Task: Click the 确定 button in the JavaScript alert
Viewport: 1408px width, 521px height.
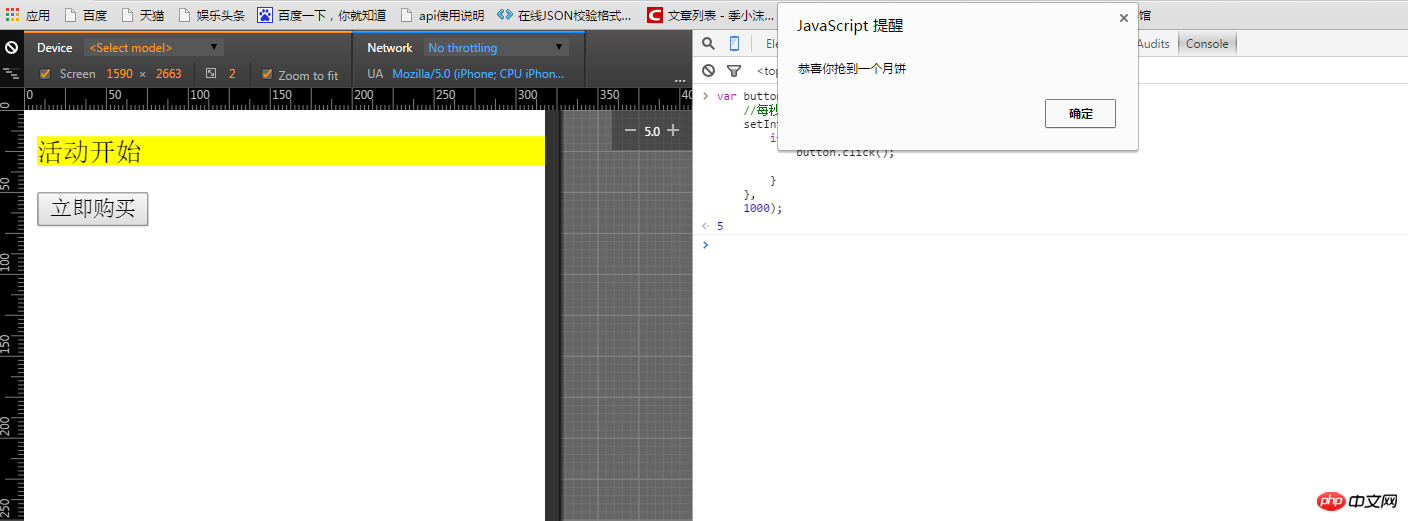Action: click(x=1080, y=114)
